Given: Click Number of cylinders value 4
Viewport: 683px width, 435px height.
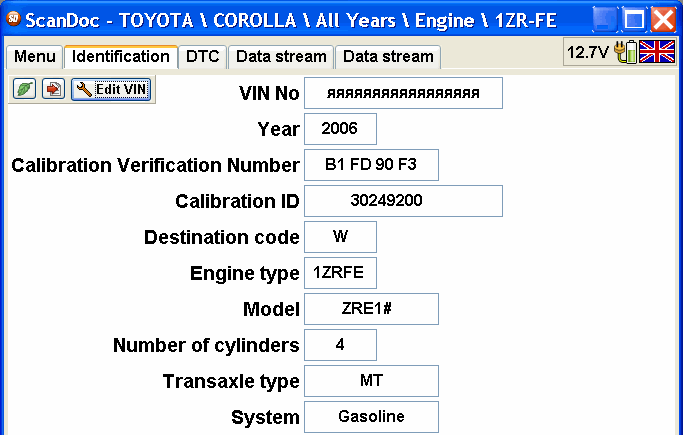Looking at the screenshot, I should (x=340, y=345).
